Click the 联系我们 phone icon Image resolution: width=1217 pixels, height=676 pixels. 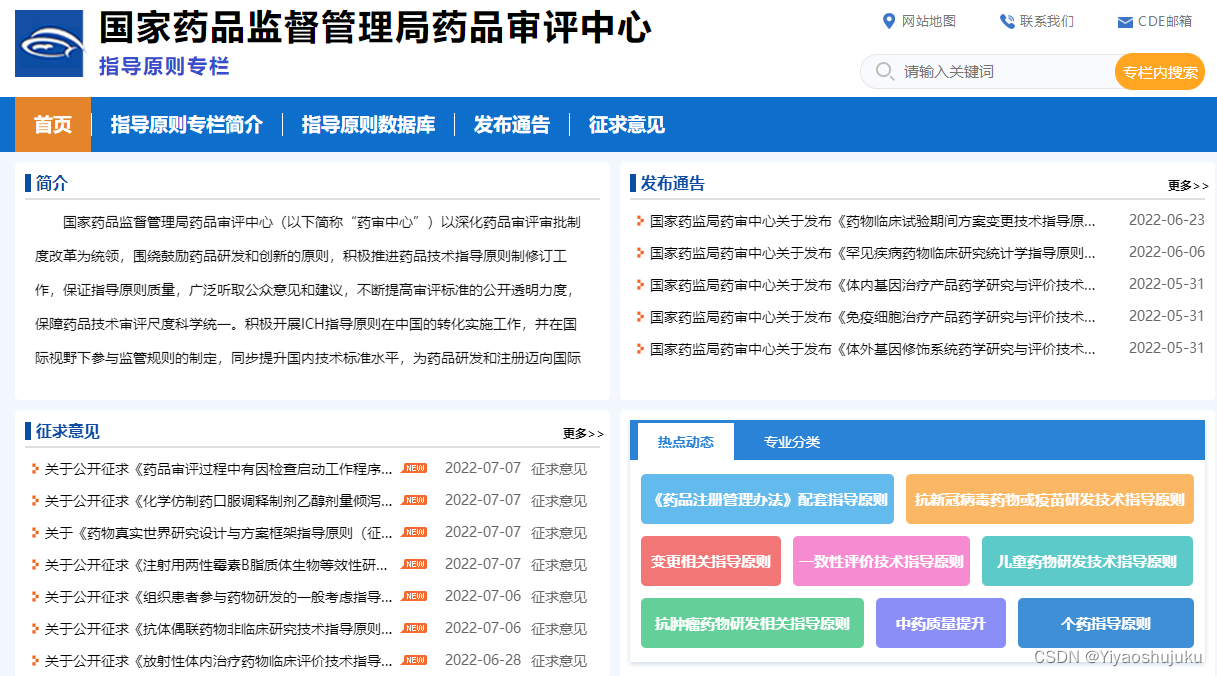(1007, 21)
